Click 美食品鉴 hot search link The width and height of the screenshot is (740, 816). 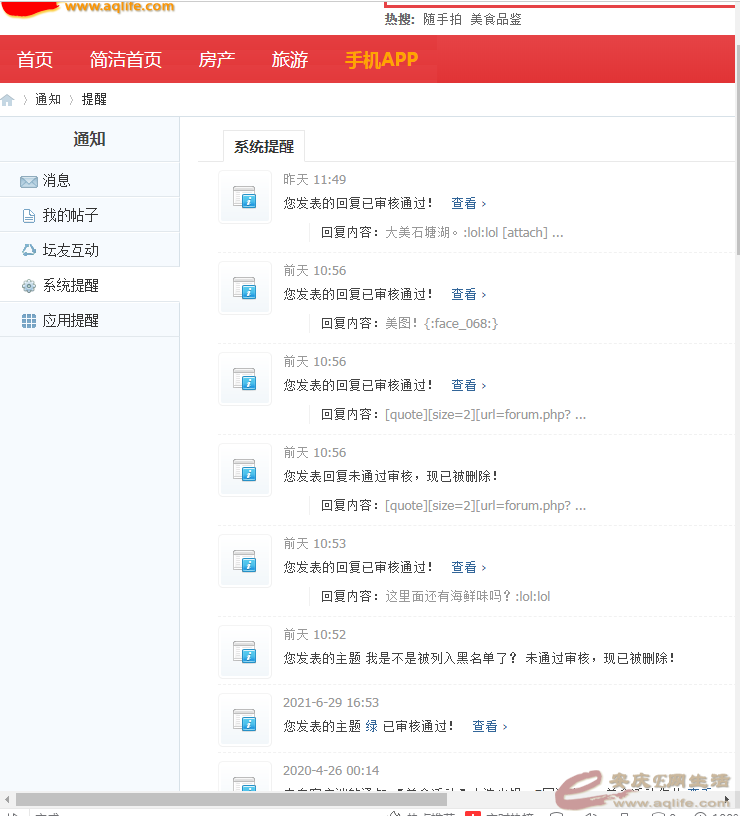pos(496,19)
